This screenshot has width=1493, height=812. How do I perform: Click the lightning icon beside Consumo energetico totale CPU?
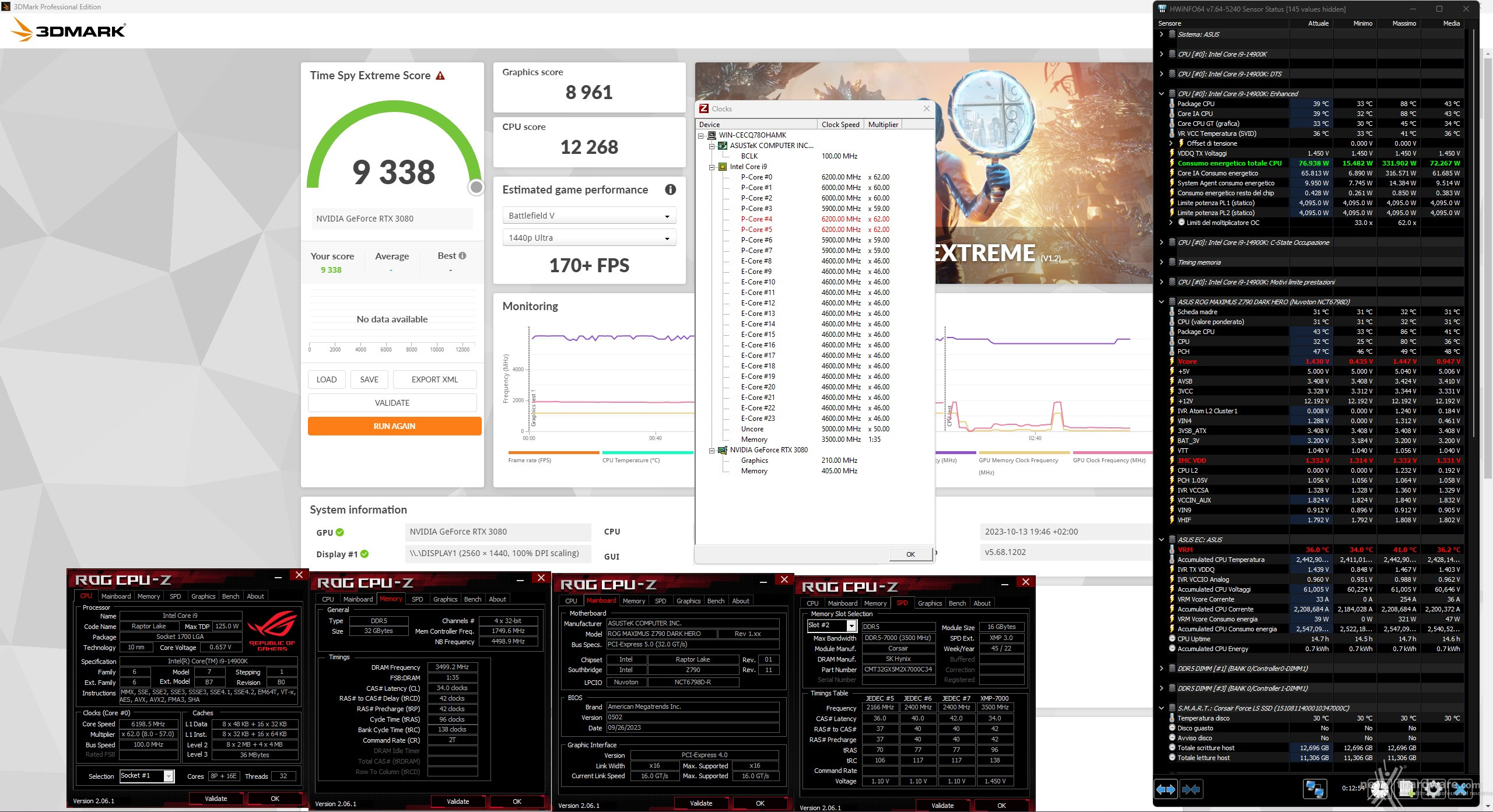1172,163
